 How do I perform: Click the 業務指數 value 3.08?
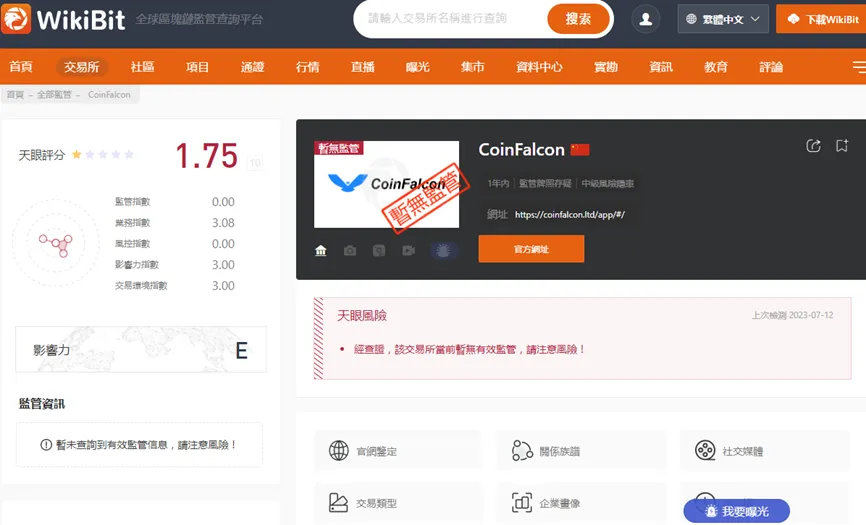click(223, 223)
